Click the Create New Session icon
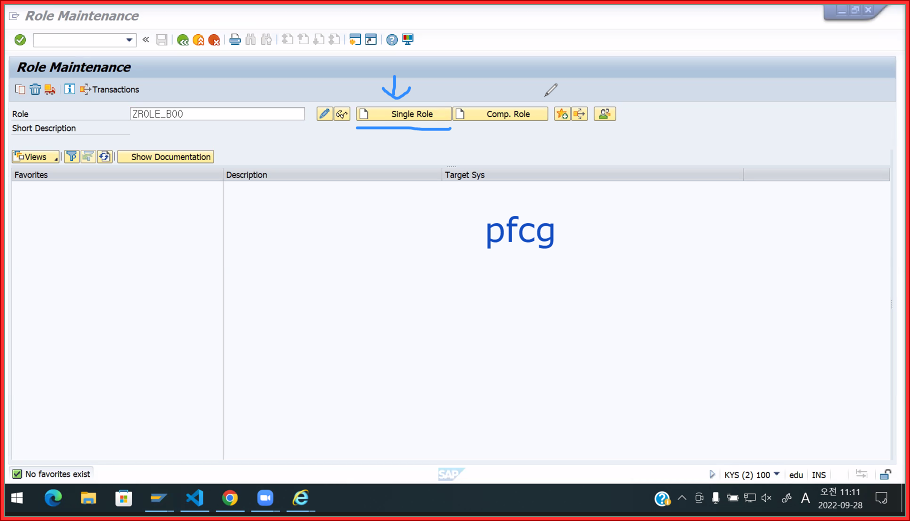The height and width of the screenshot is (521, 910). (355, 39)
